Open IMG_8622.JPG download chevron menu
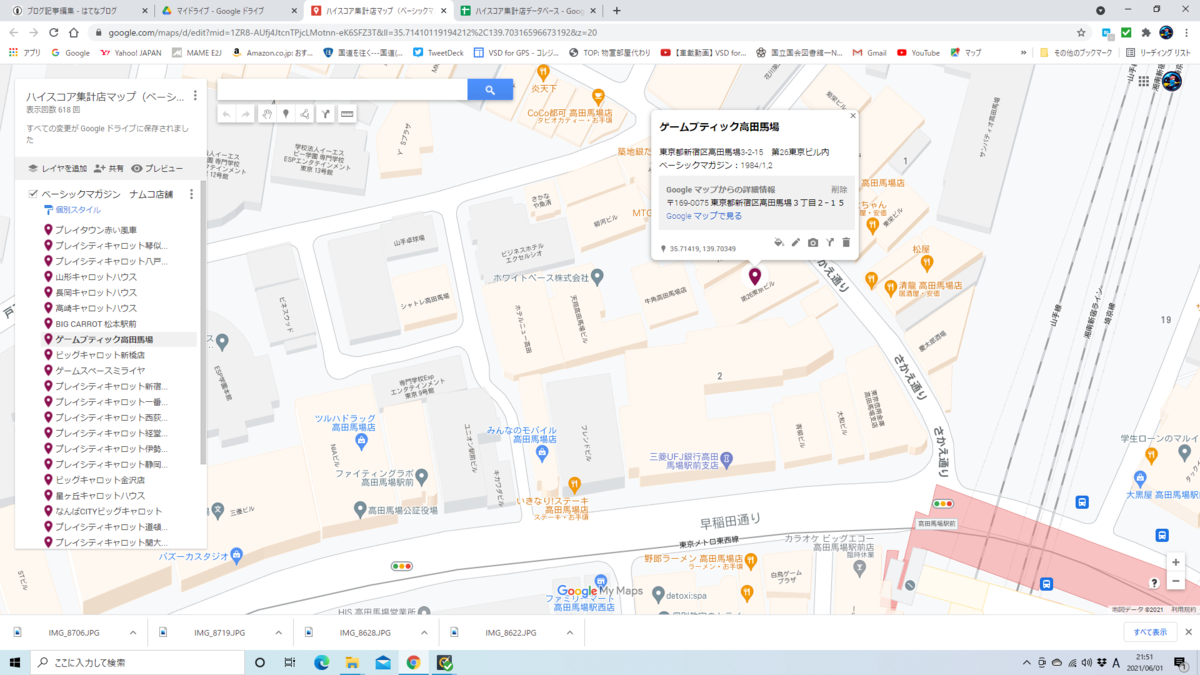The height and width of the screenshot is (675, 1200). coord(571,633)
